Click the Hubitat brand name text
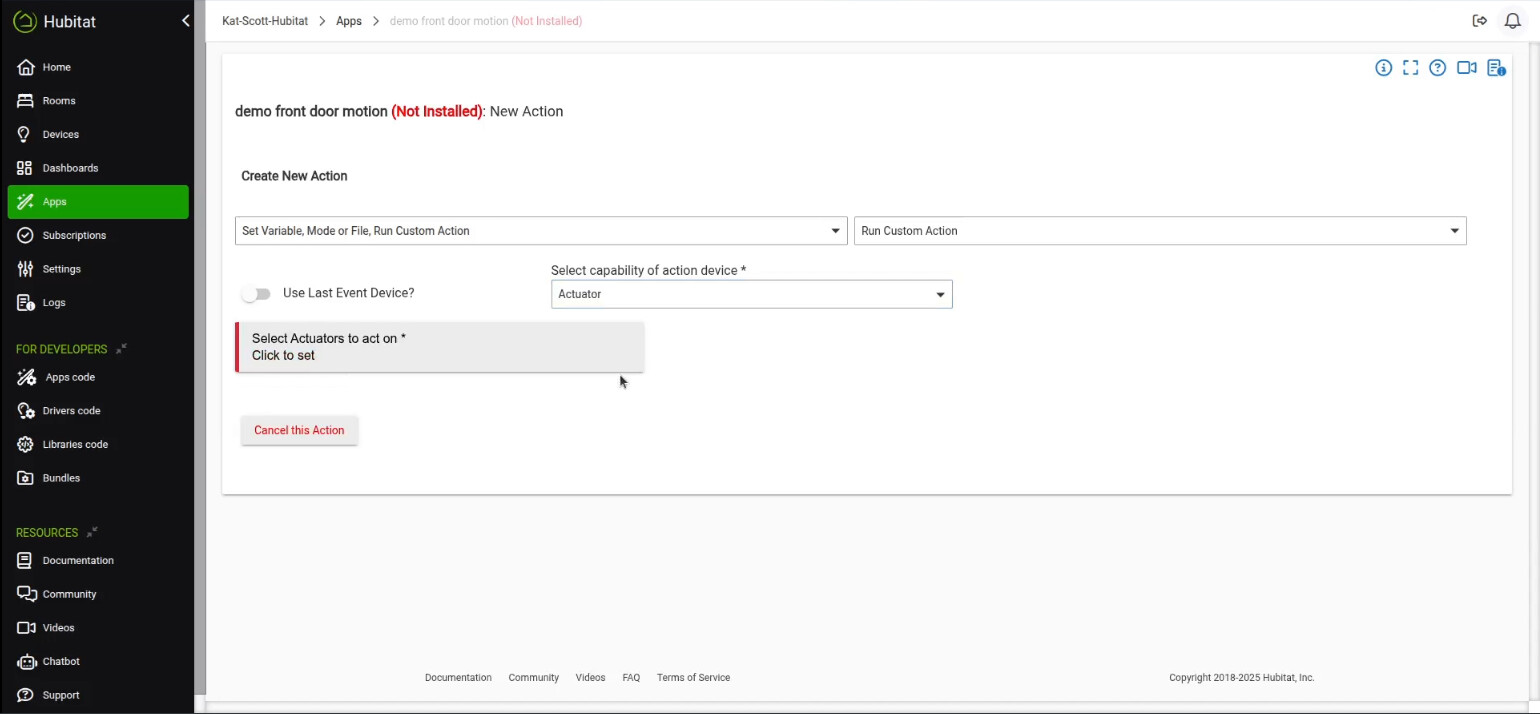 pos(70,21)
